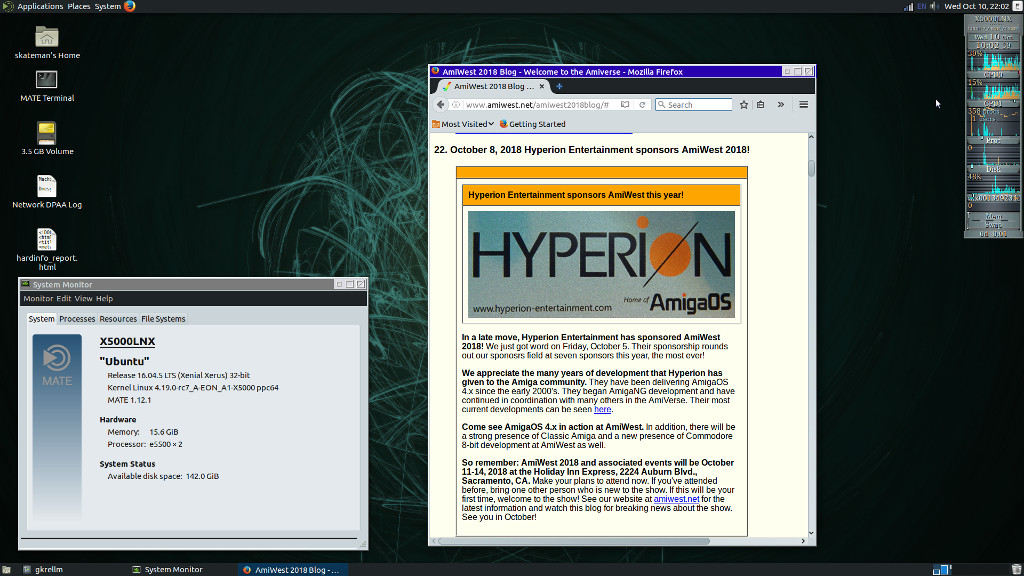The image size is (1024, 576).
Task: Open the Getting Started bookmark
Action: point(533,124)
